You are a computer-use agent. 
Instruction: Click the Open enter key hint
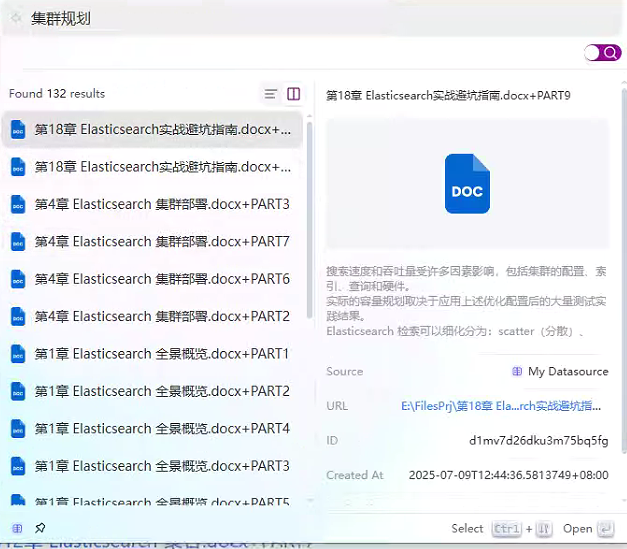pos(588,529)
